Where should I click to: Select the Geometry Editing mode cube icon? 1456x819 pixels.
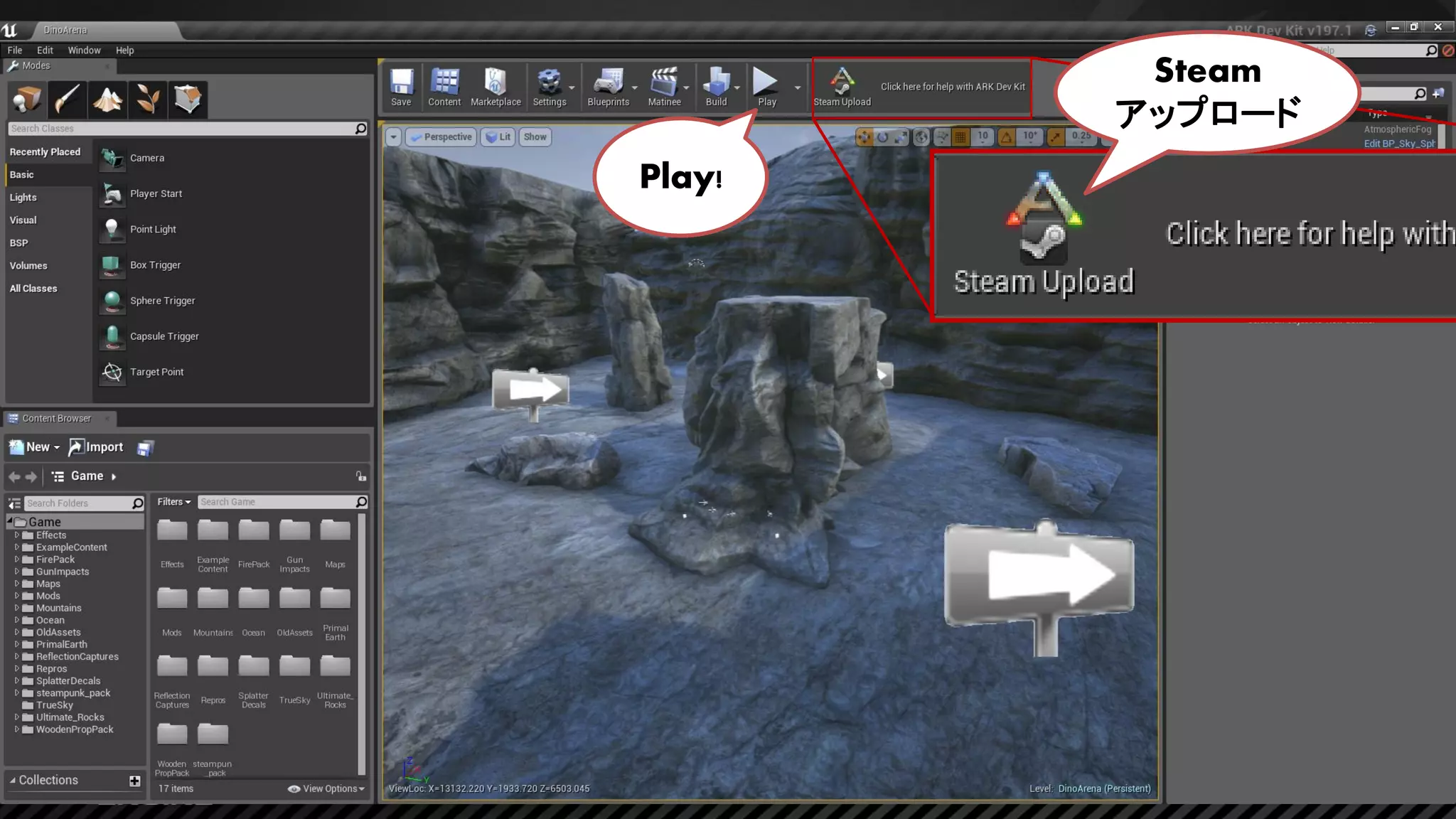[x=188, y=99]
